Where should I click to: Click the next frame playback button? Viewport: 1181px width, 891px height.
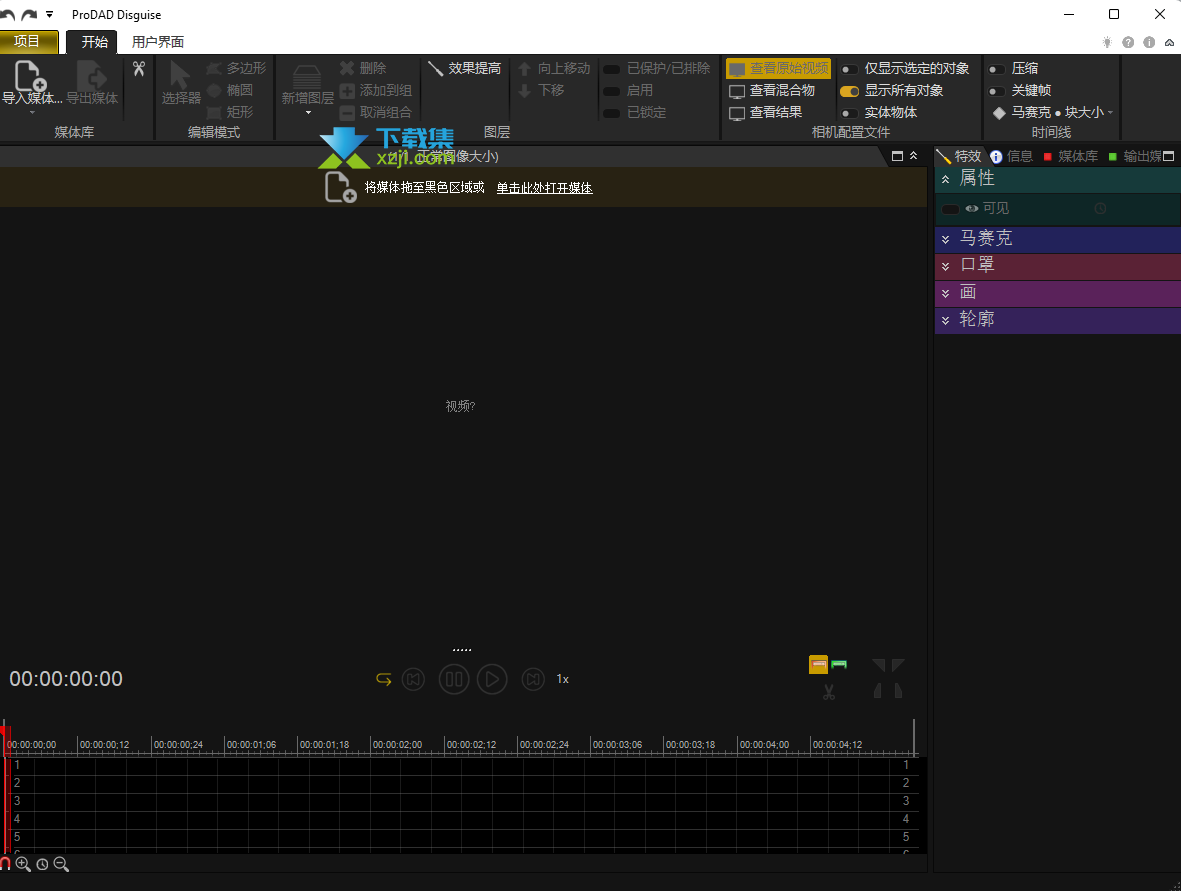coord(533,679)
